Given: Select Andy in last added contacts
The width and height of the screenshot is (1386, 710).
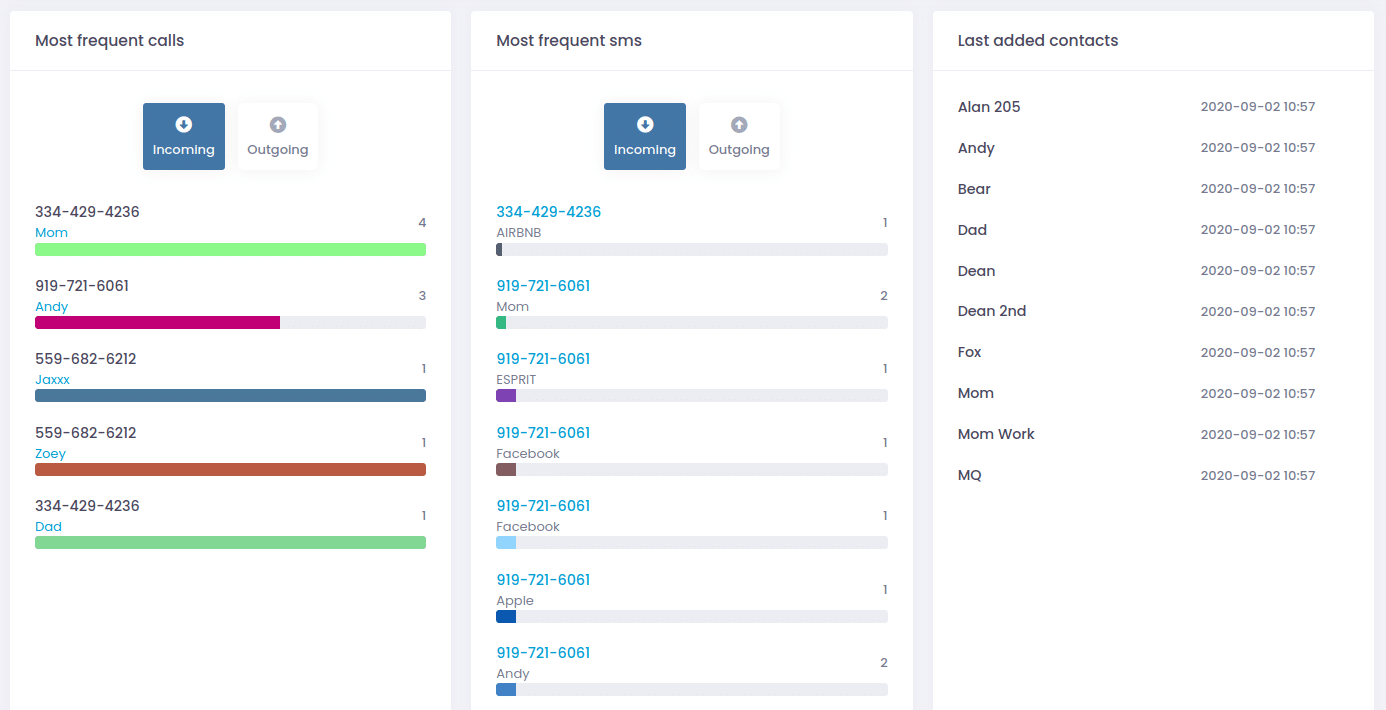Looking at the screenshot, I should click(x=976, y=148).
